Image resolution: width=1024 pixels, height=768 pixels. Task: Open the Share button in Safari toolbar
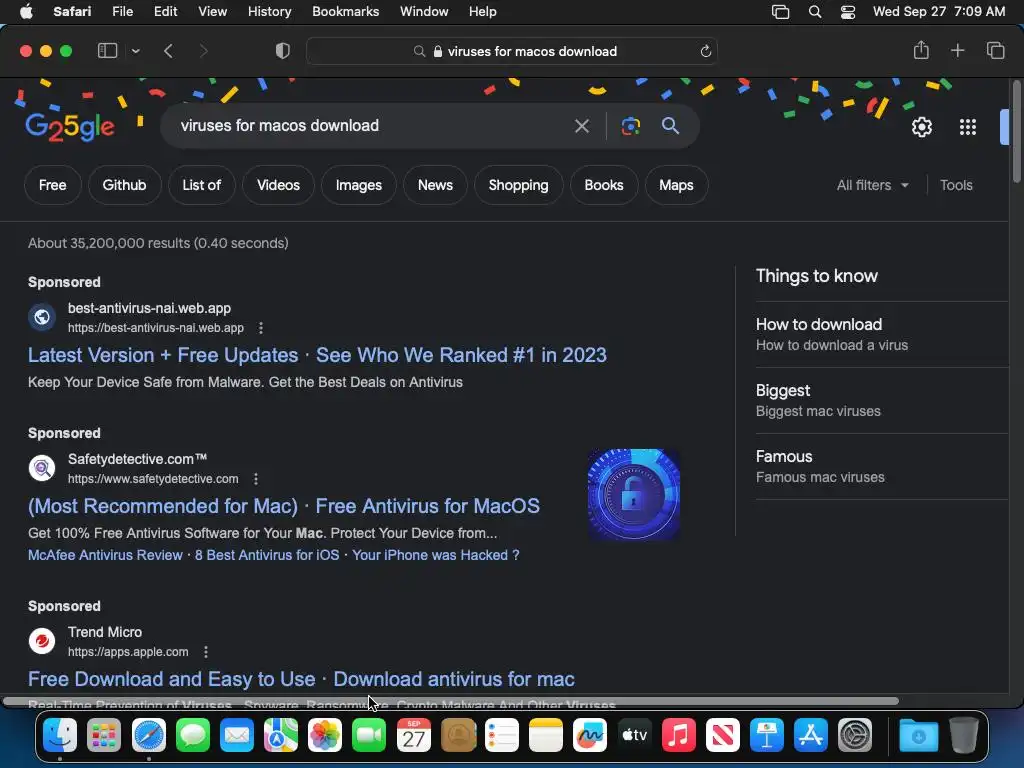coord(921,50)
